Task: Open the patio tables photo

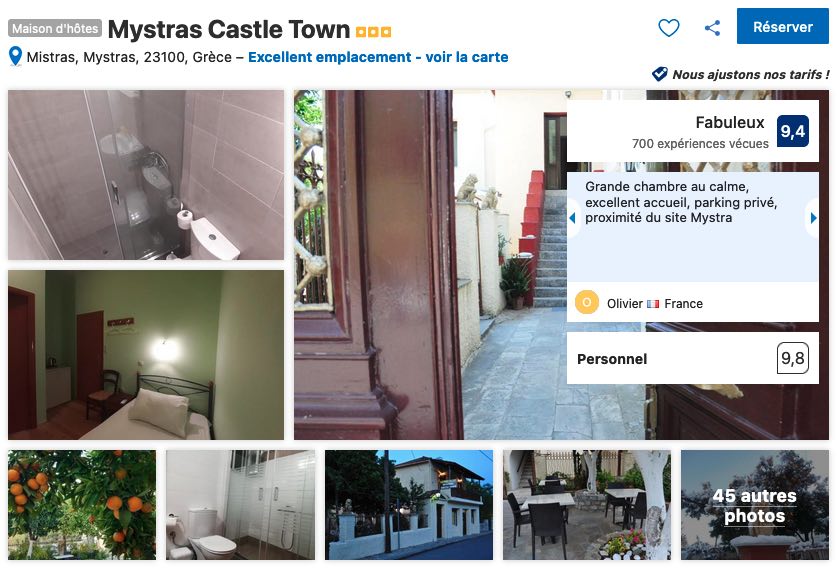Action: (587, 505)
